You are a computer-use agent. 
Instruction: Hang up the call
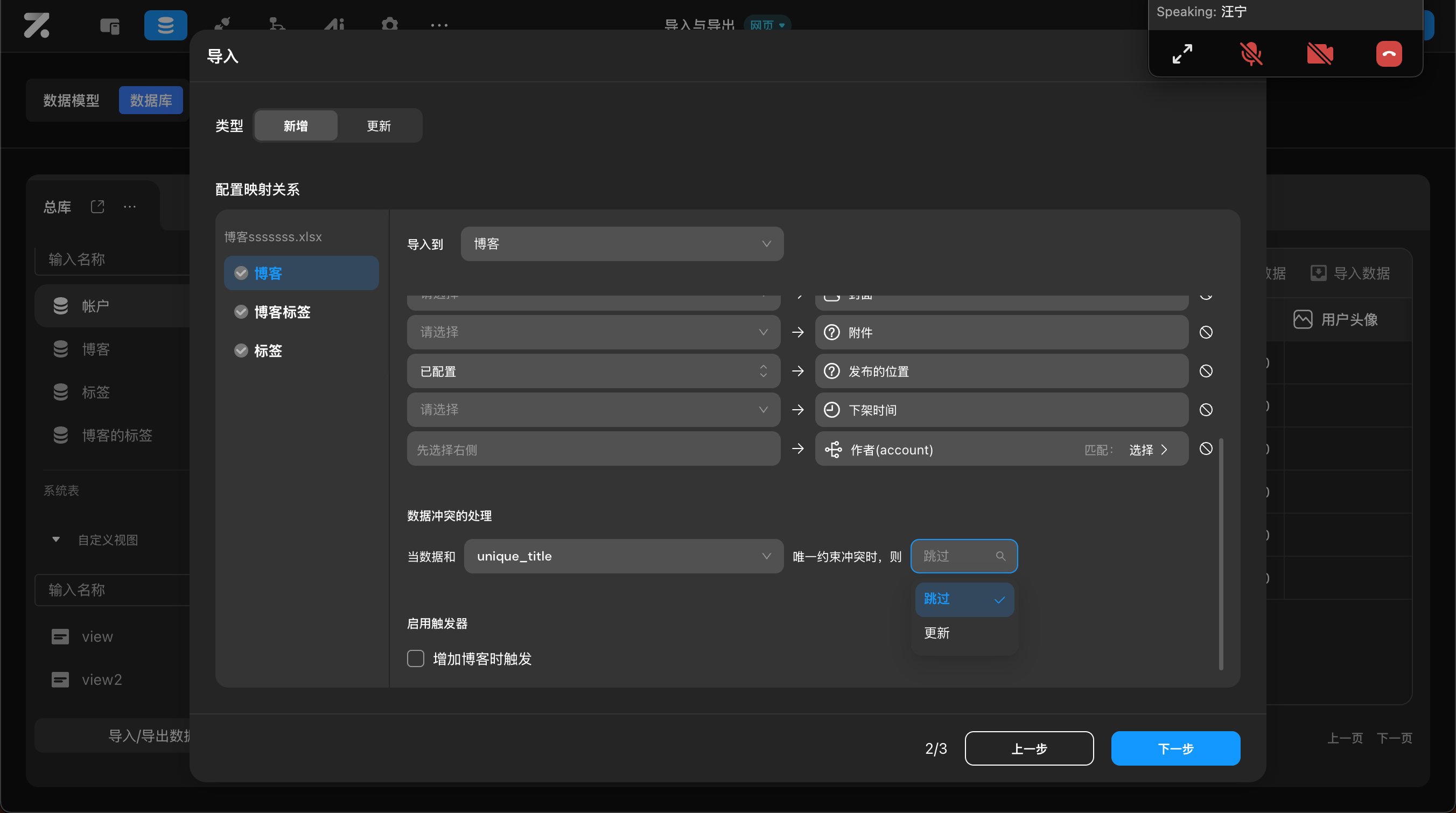(x=1389, y=54)
